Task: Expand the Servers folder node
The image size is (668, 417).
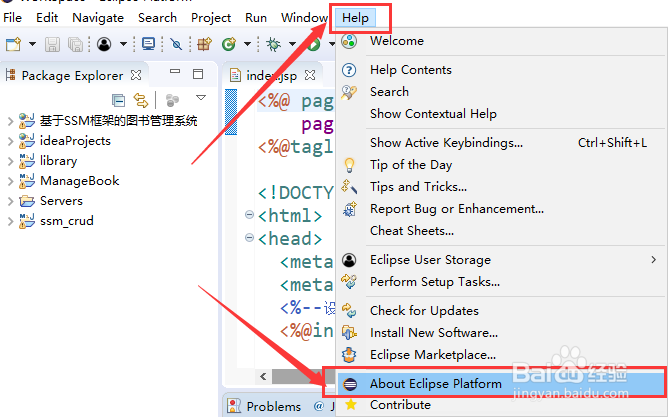Action: (x=11, y=201)
